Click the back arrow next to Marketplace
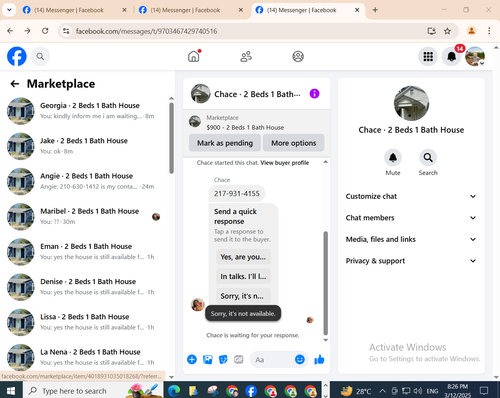 [15, 84]
